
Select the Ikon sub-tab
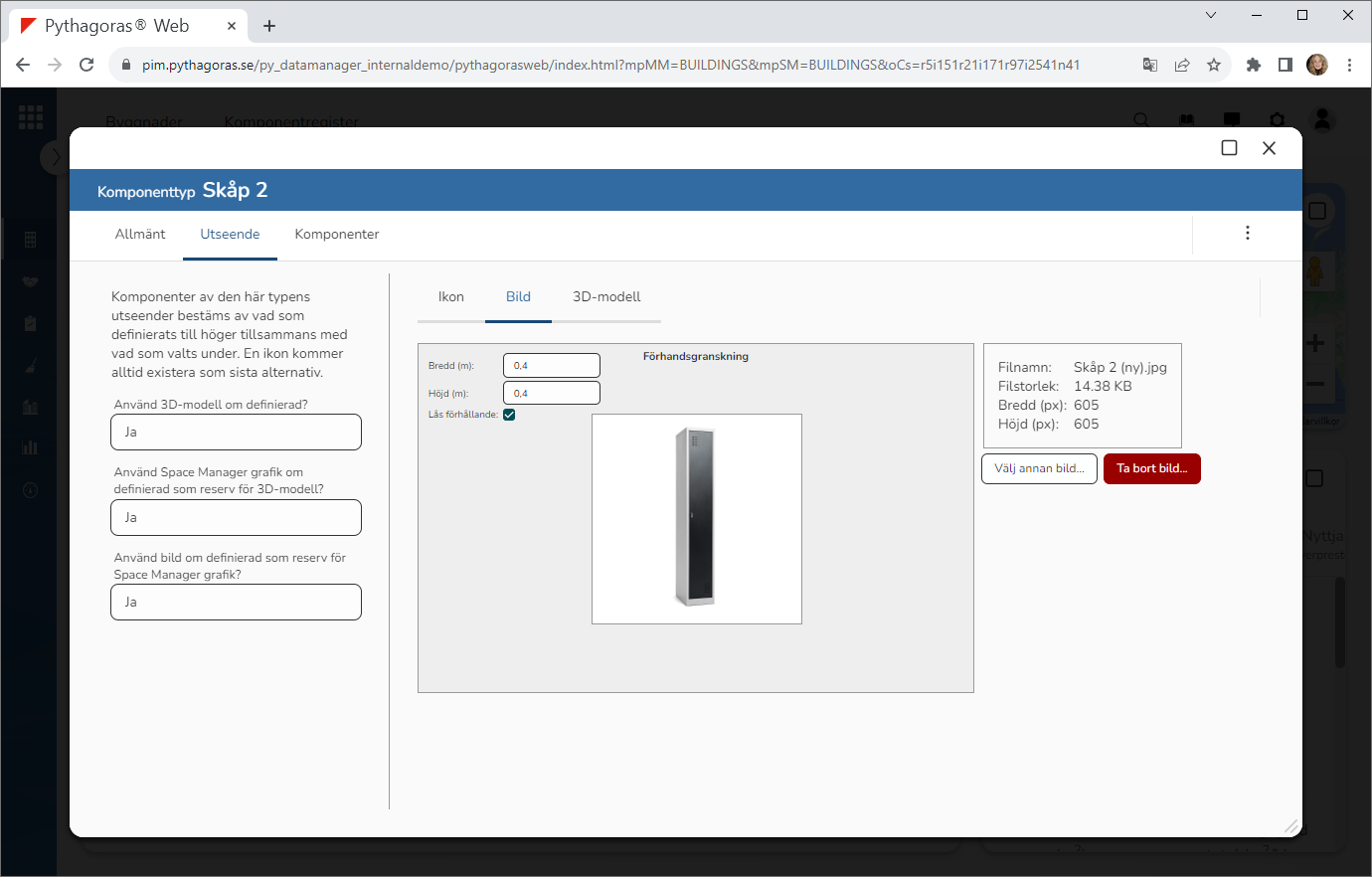[x=451, y=297]
